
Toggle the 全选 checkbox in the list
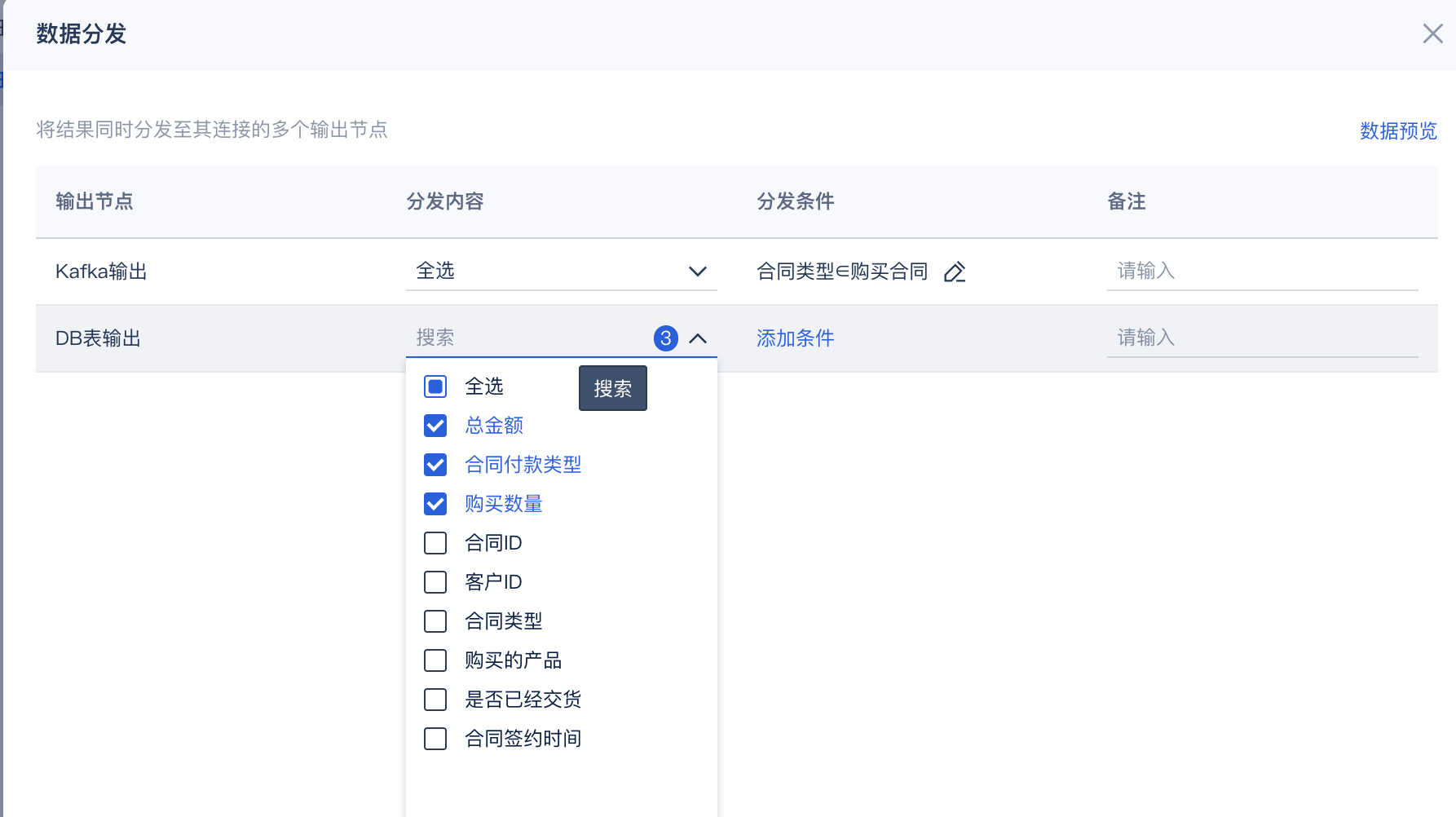click(435, 386)
